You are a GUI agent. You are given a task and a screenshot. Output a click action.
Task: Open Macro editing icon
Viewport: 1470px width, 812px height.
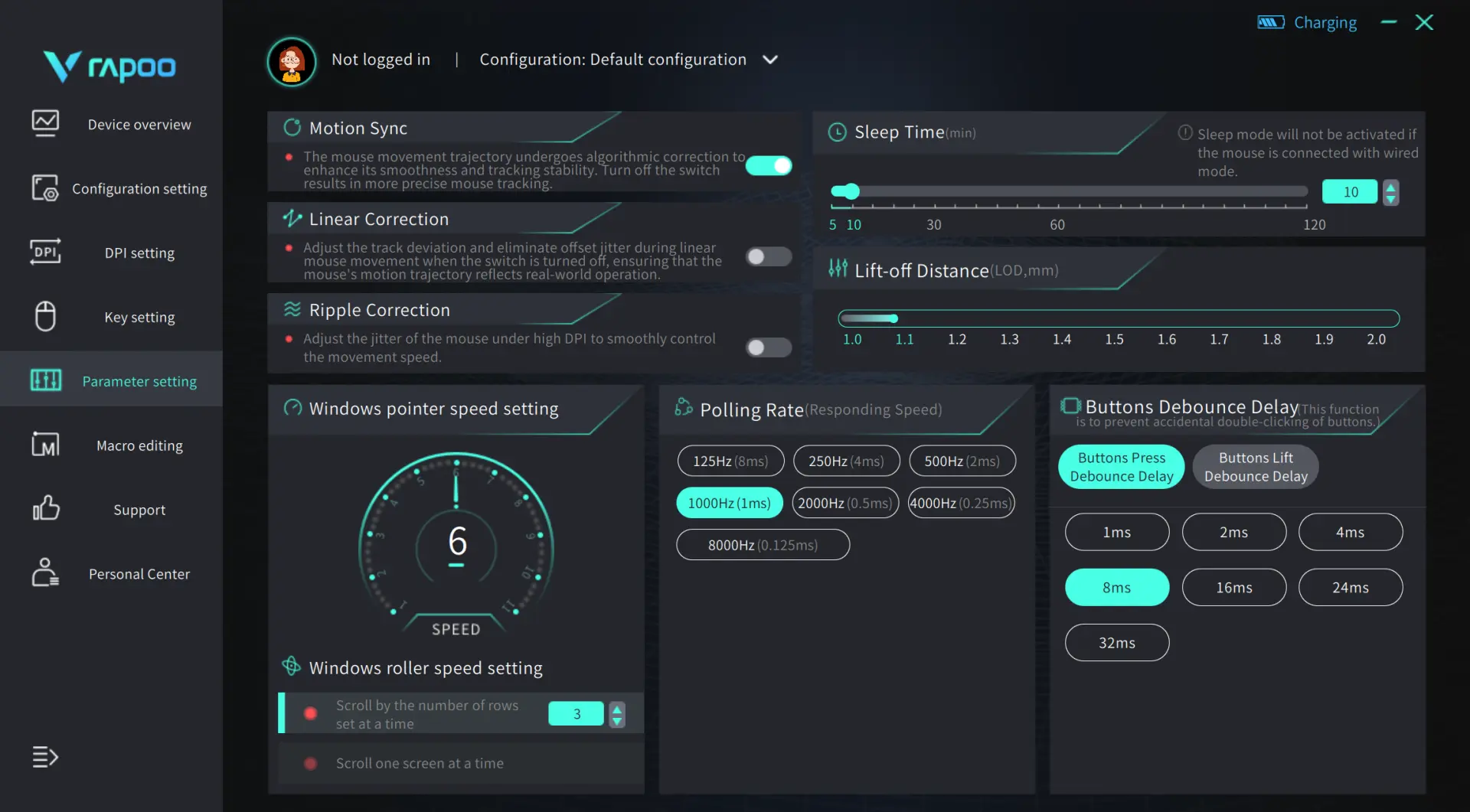pyautogui.click(x=45, y=445)
